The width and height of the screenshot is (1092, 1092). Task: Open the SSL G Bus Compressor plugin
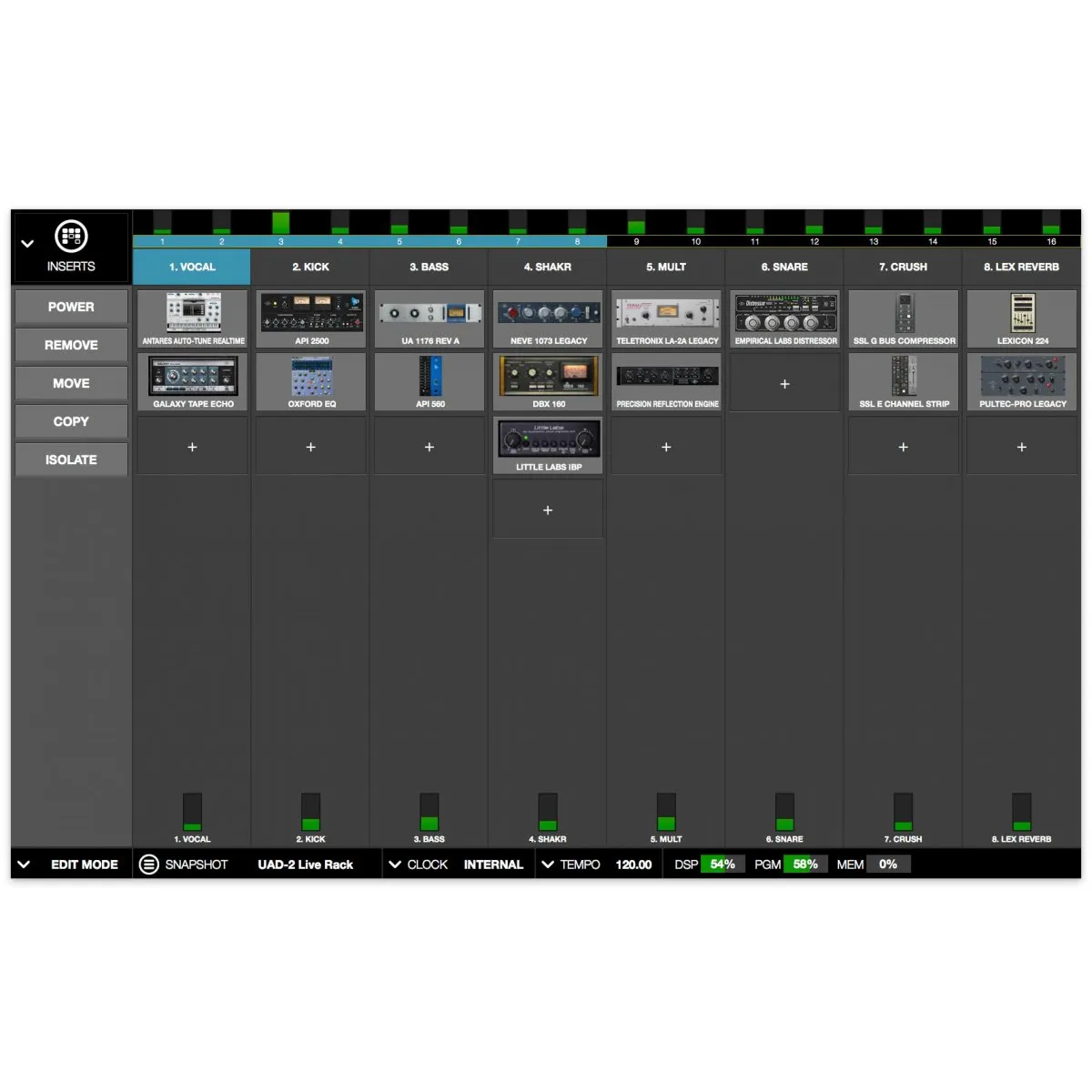pos(904,318)
